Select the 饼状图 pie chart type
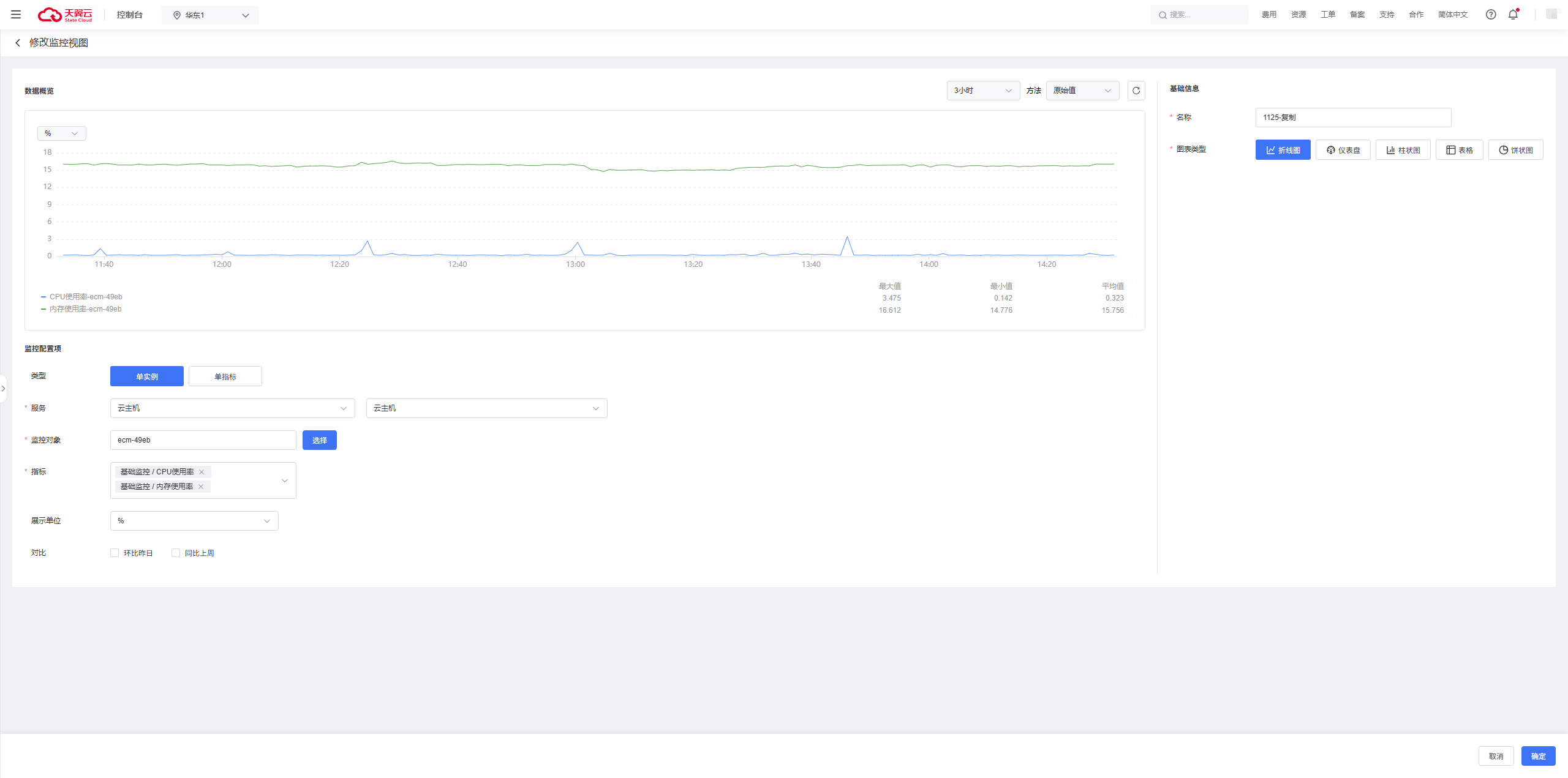 click(1515, 150)
